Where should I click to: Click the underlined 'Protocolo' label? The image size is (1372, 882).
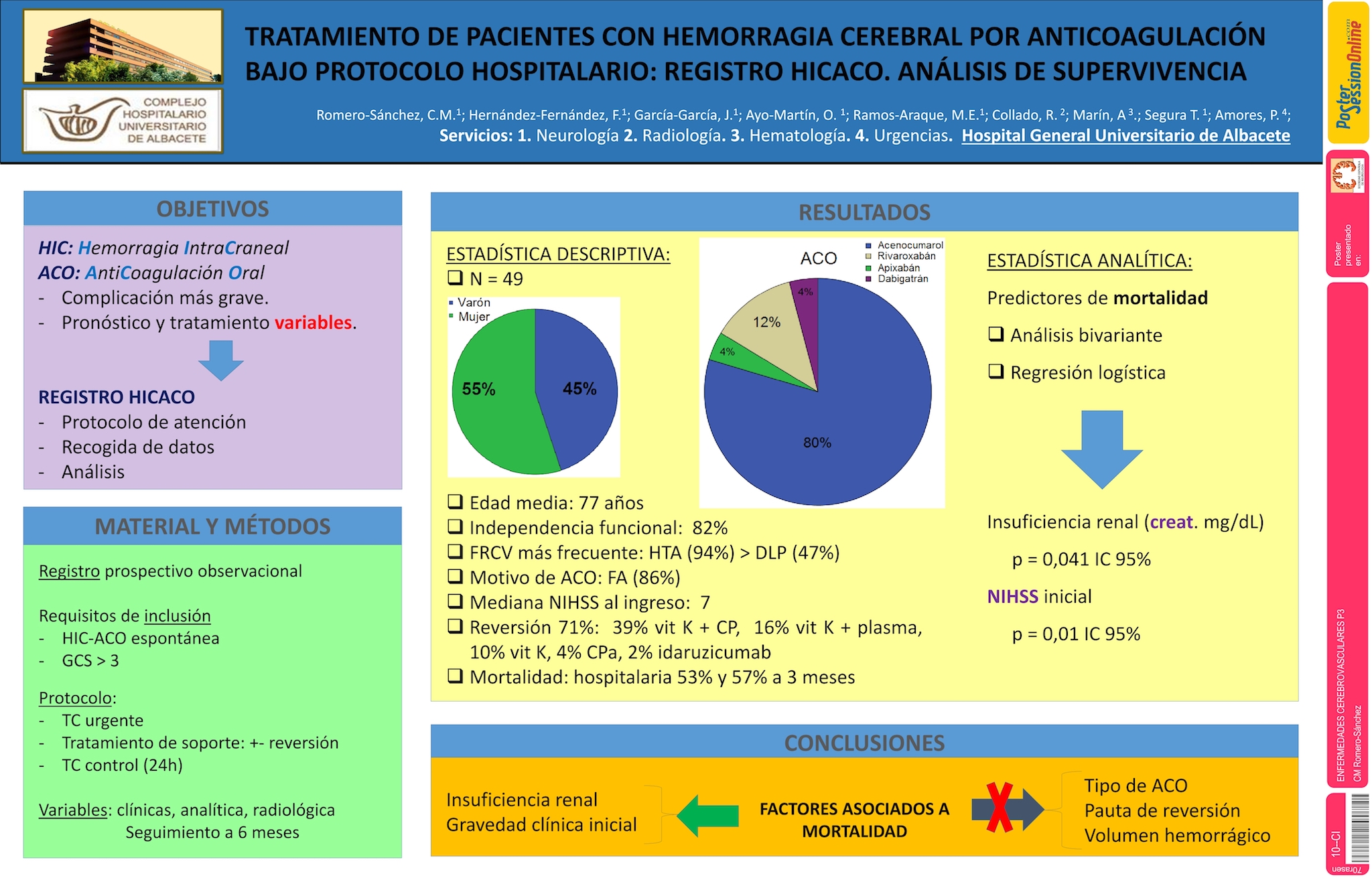pos(75,698)
